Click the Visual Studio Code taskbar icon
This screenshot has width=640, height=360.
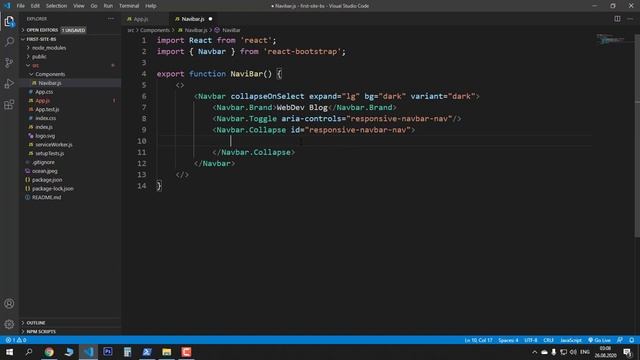tap(88, 352)
